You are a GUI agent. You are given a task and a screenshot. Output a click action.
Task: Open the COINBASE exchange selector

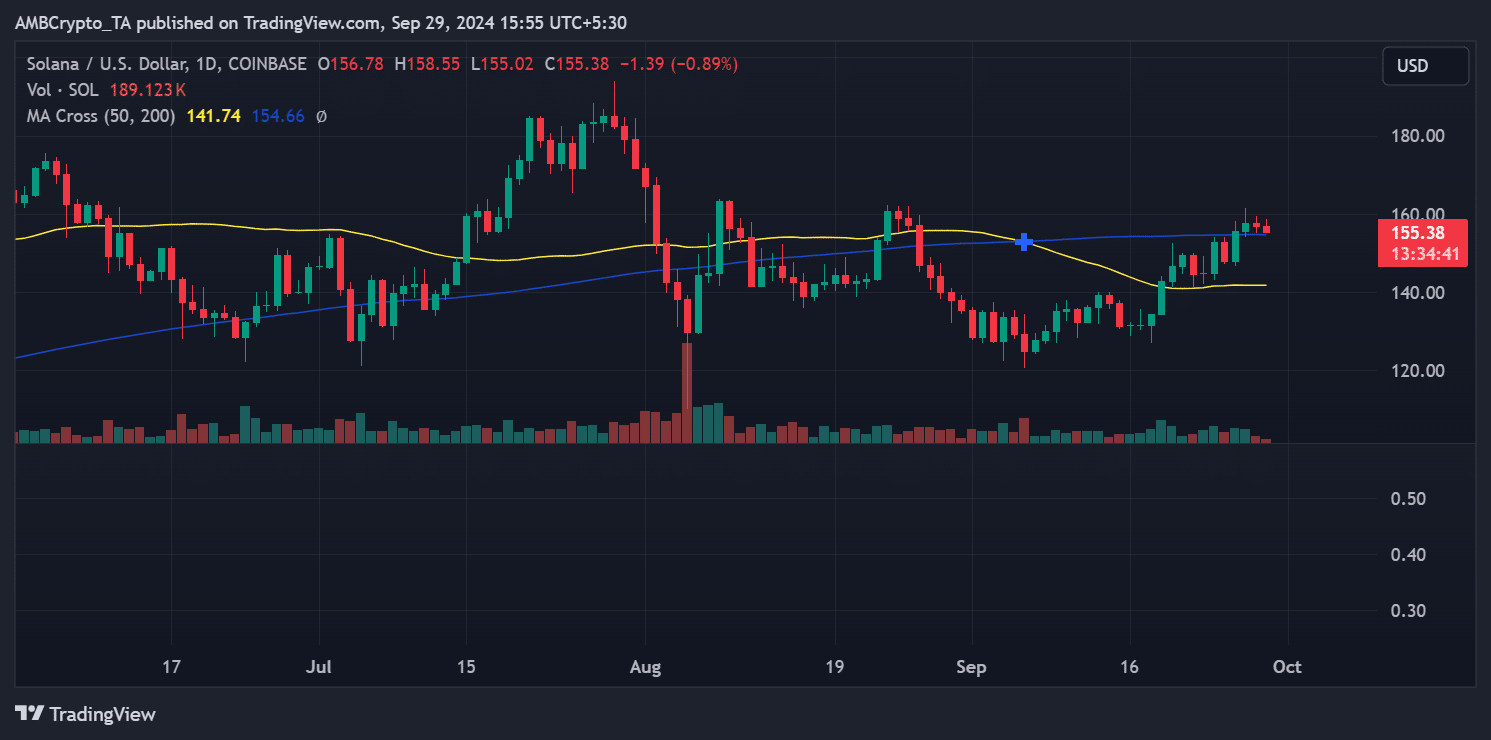click(x=266, y=63)
